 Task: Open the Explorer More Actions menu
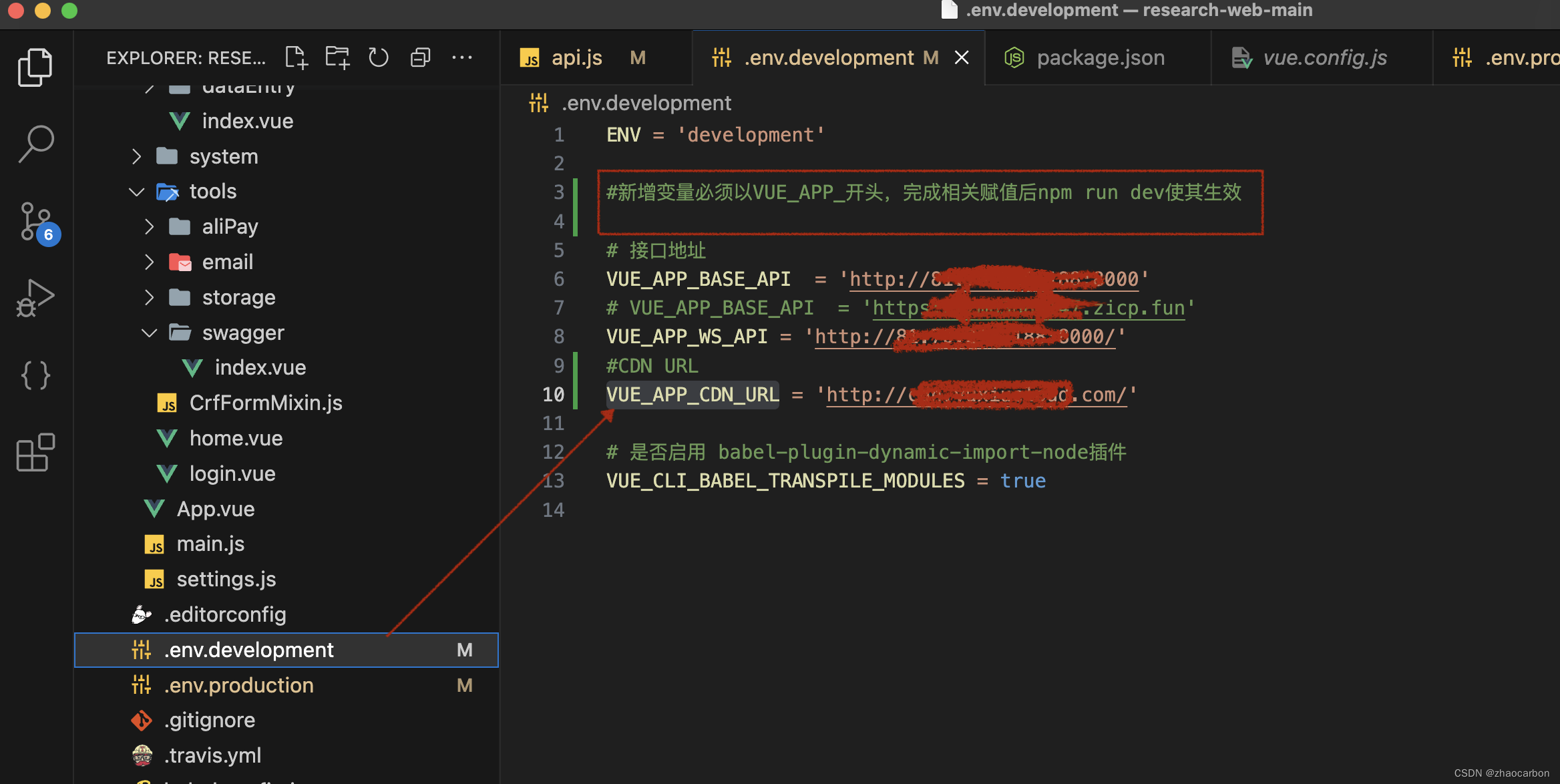(462, 57)
